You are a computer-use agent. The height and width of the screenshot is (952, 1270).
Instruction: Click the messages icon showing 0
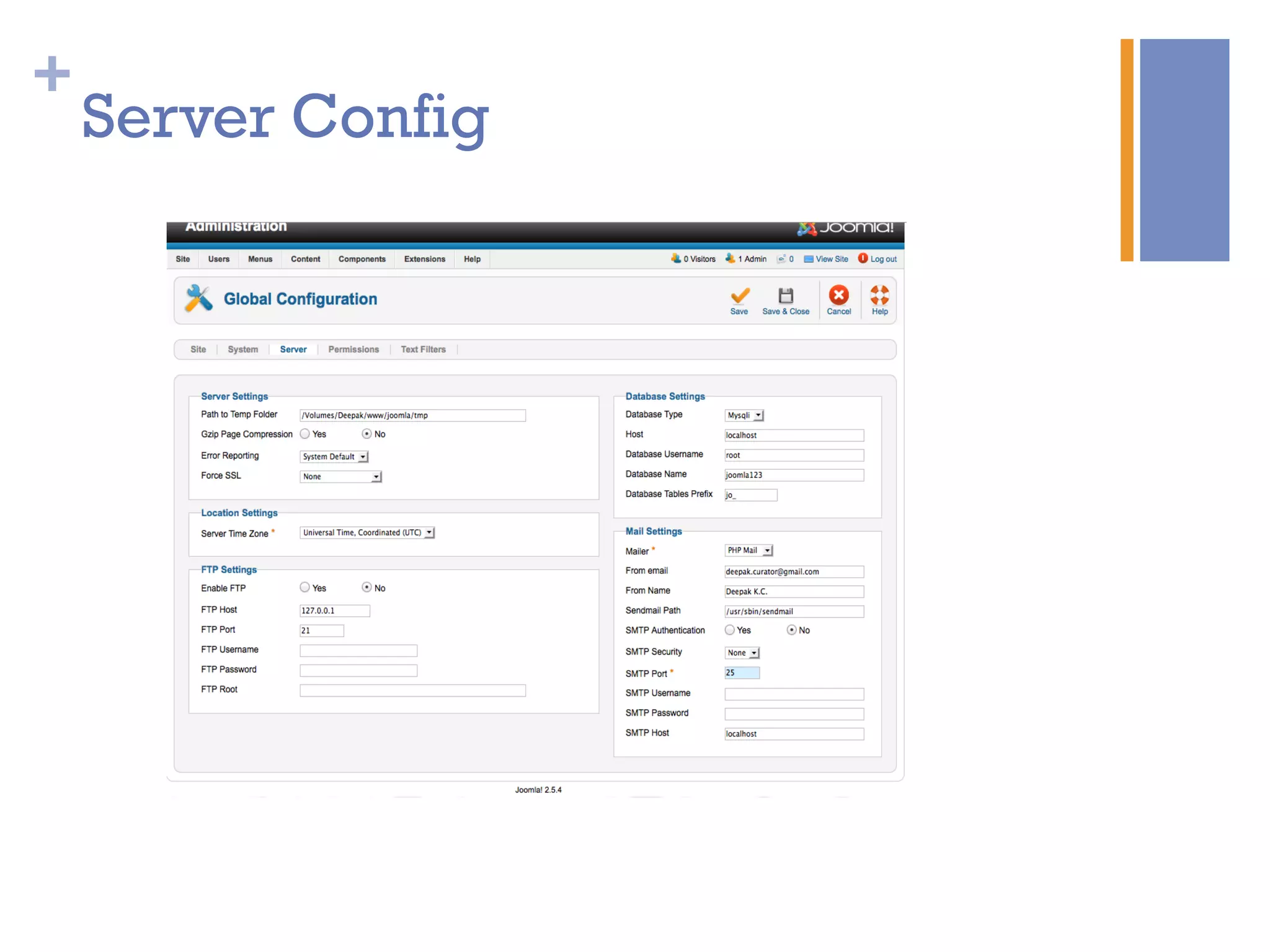point(781,259)
